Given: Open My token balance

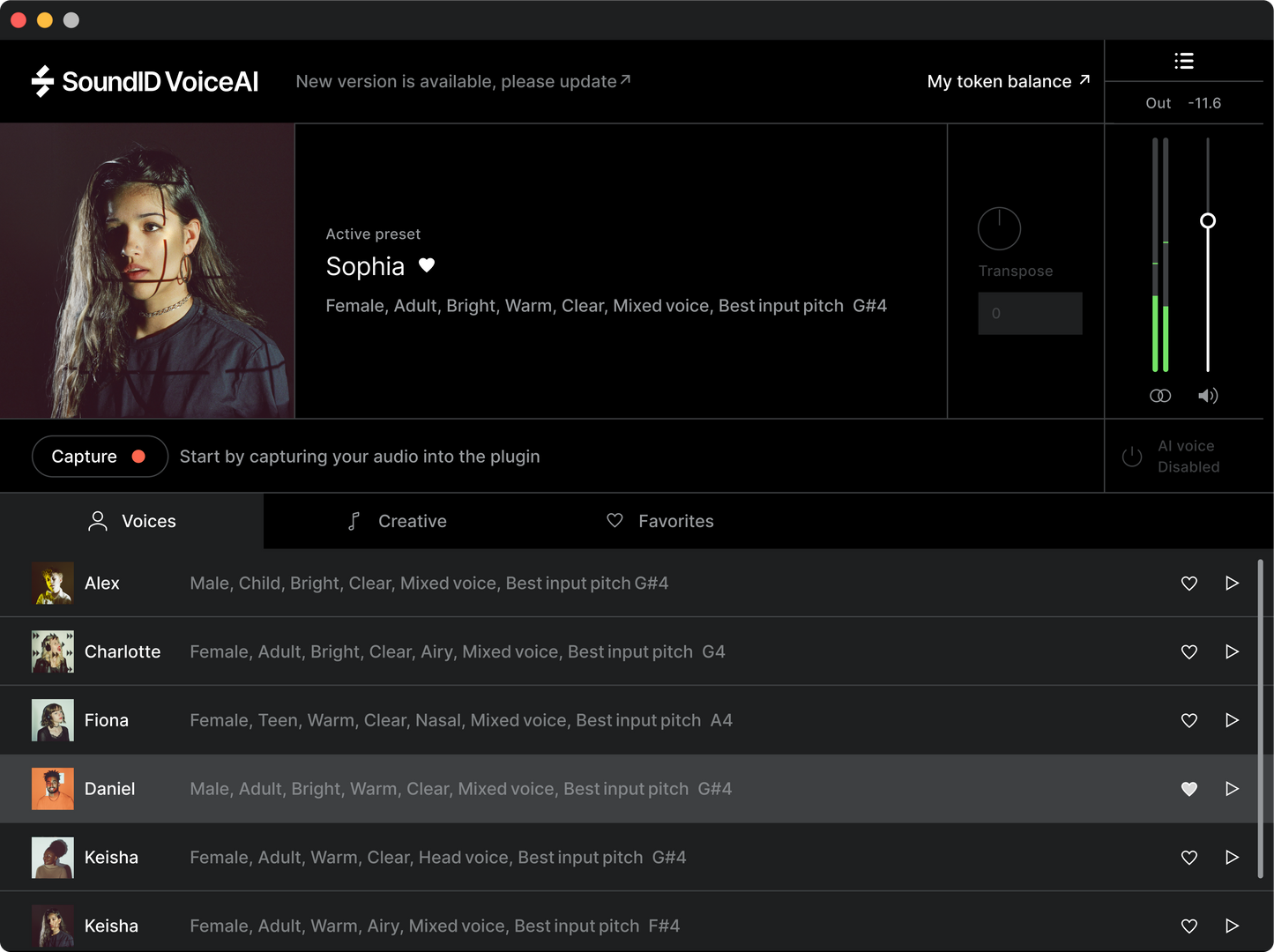Looking at the screenshot, I should (x=1007, y=81).
